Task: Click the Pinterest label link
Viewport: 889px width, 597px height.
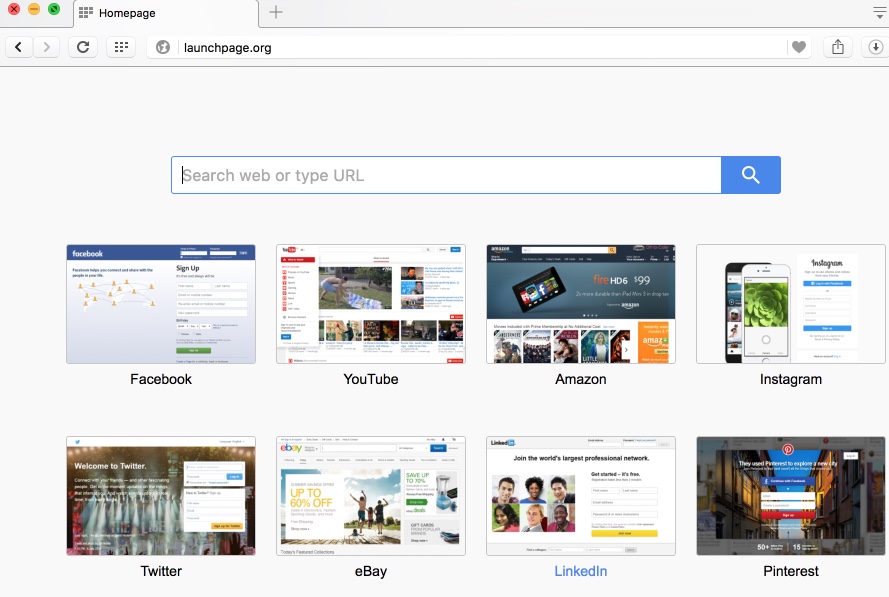Action: point(791,571)
